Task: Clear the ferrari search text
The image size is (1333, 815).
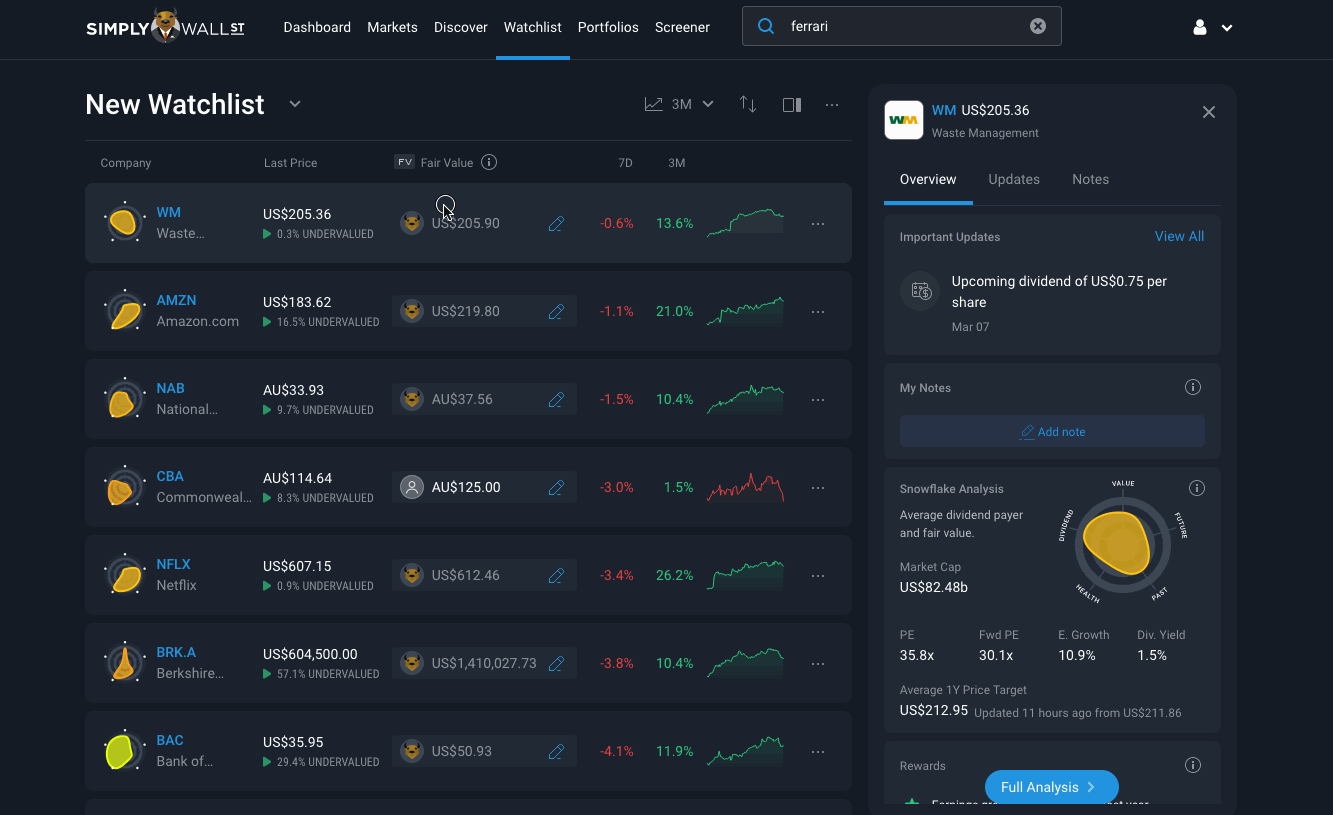Action: point(1038,26)
